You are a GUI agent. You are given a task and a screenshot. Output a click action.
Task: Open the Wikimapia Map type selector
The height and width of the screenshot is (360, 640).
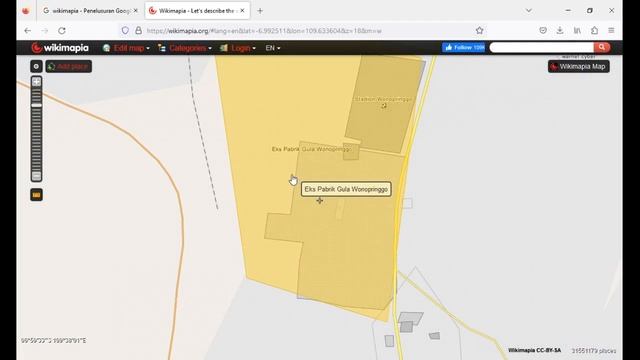point(578,66)
